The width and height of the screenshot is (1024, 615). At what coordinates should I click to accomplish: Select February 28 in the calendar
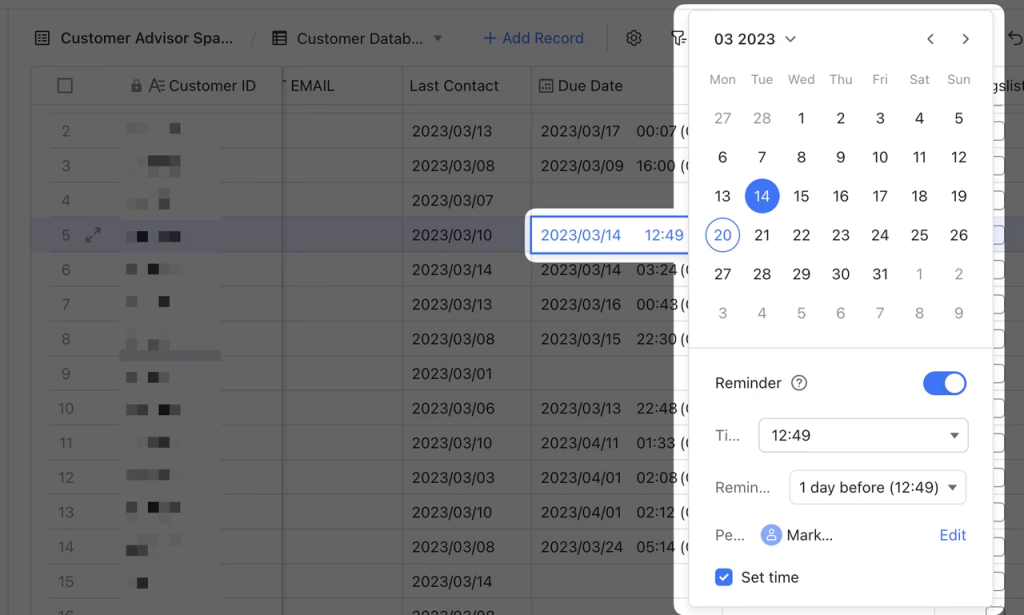pyautogui.click(x=762, y=118)
